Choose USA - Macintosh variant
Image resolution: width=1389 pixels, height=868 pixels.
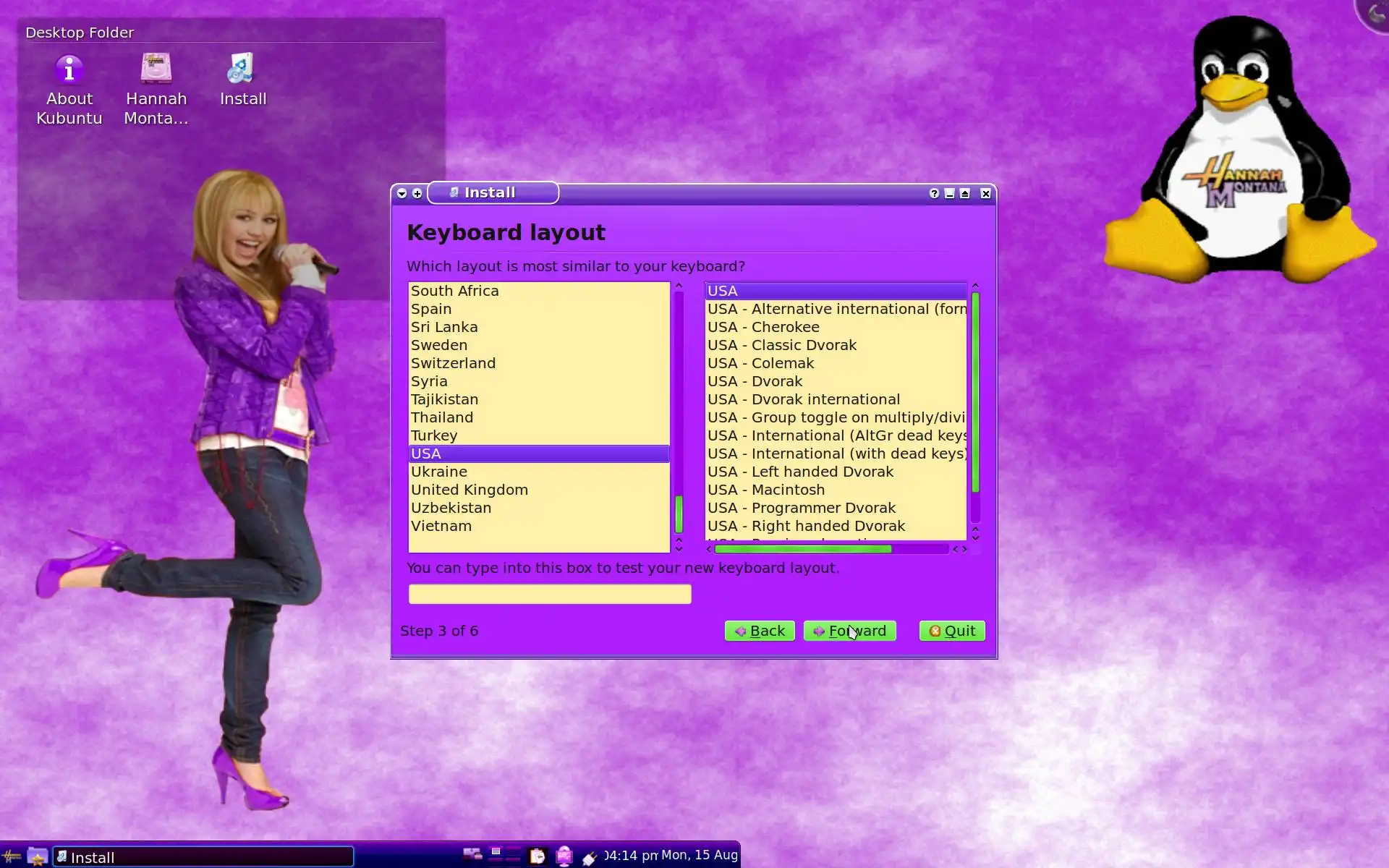pos(765,490)
